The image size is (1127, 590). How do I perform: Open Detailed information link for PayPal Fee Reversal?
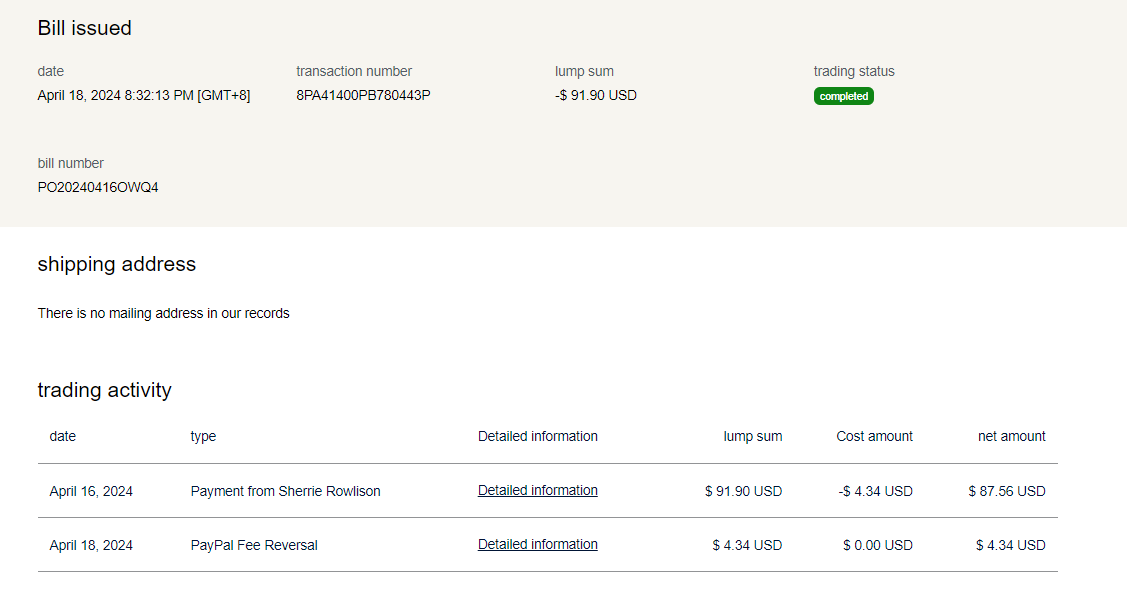click(537, 544)
